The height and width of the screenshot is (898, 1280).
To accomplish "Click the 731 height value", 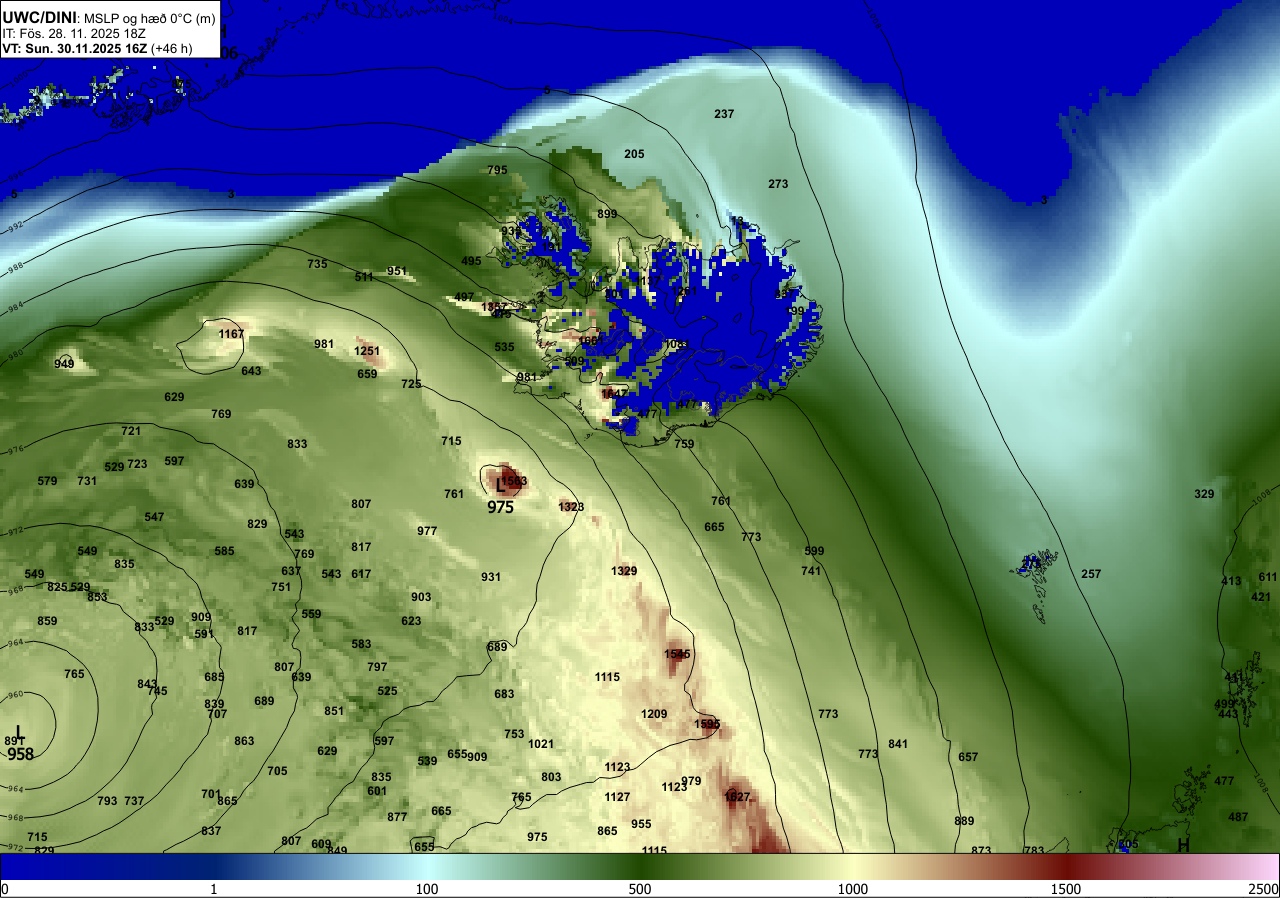I will (87, 481).
